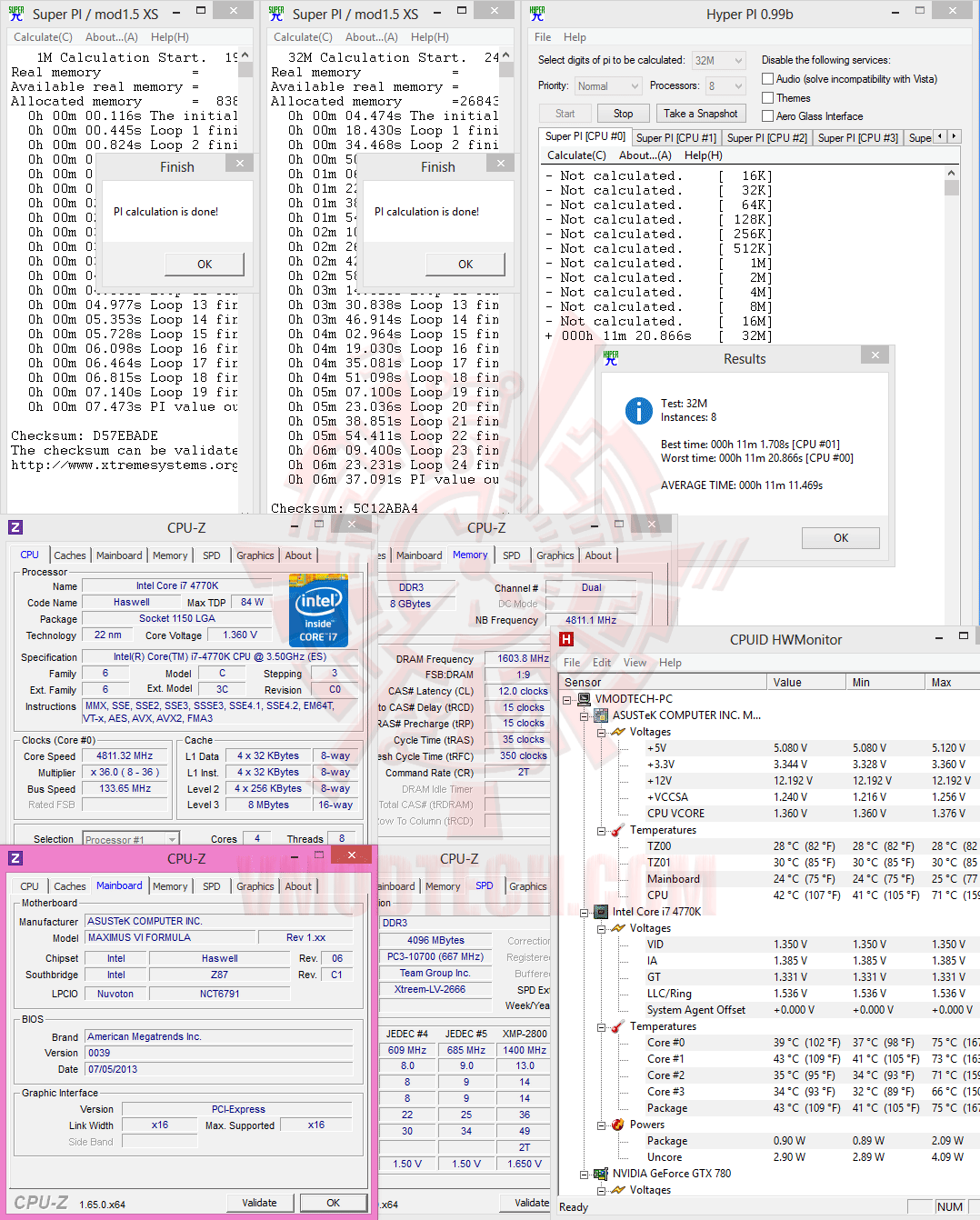
Task: Select the Uncore power row
Action: [770, 1157]
